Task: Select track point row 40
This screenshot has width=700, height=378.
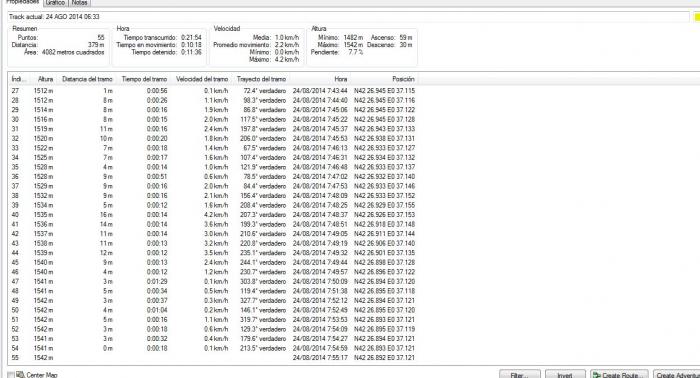Action: click(213, 215)
